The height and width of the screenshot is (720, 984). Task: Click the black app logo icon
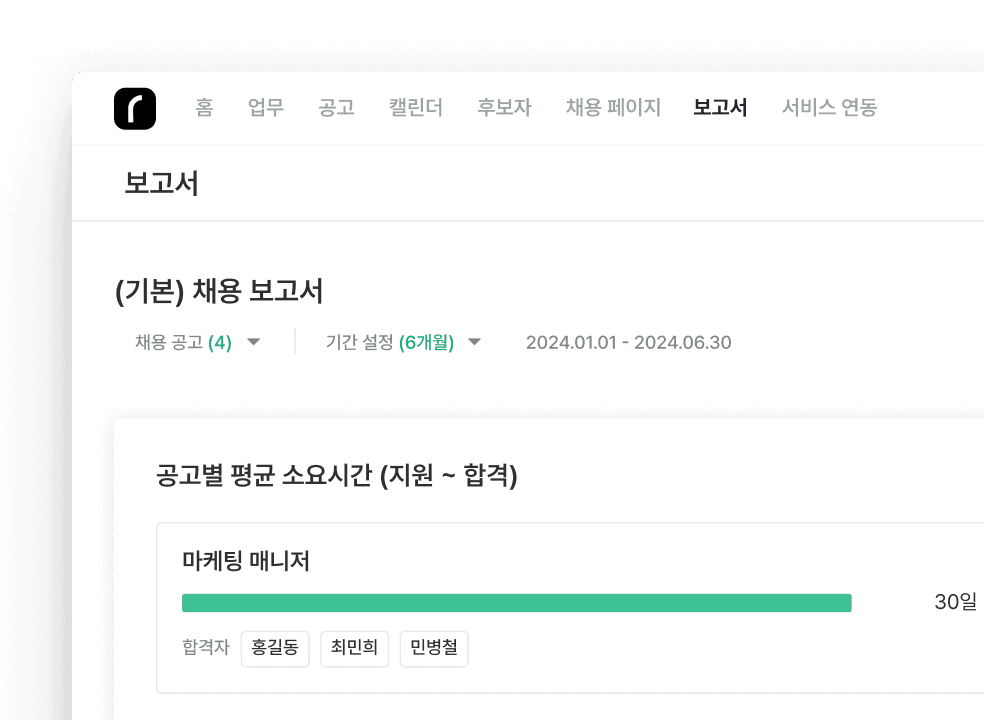(x=135, y=108)
